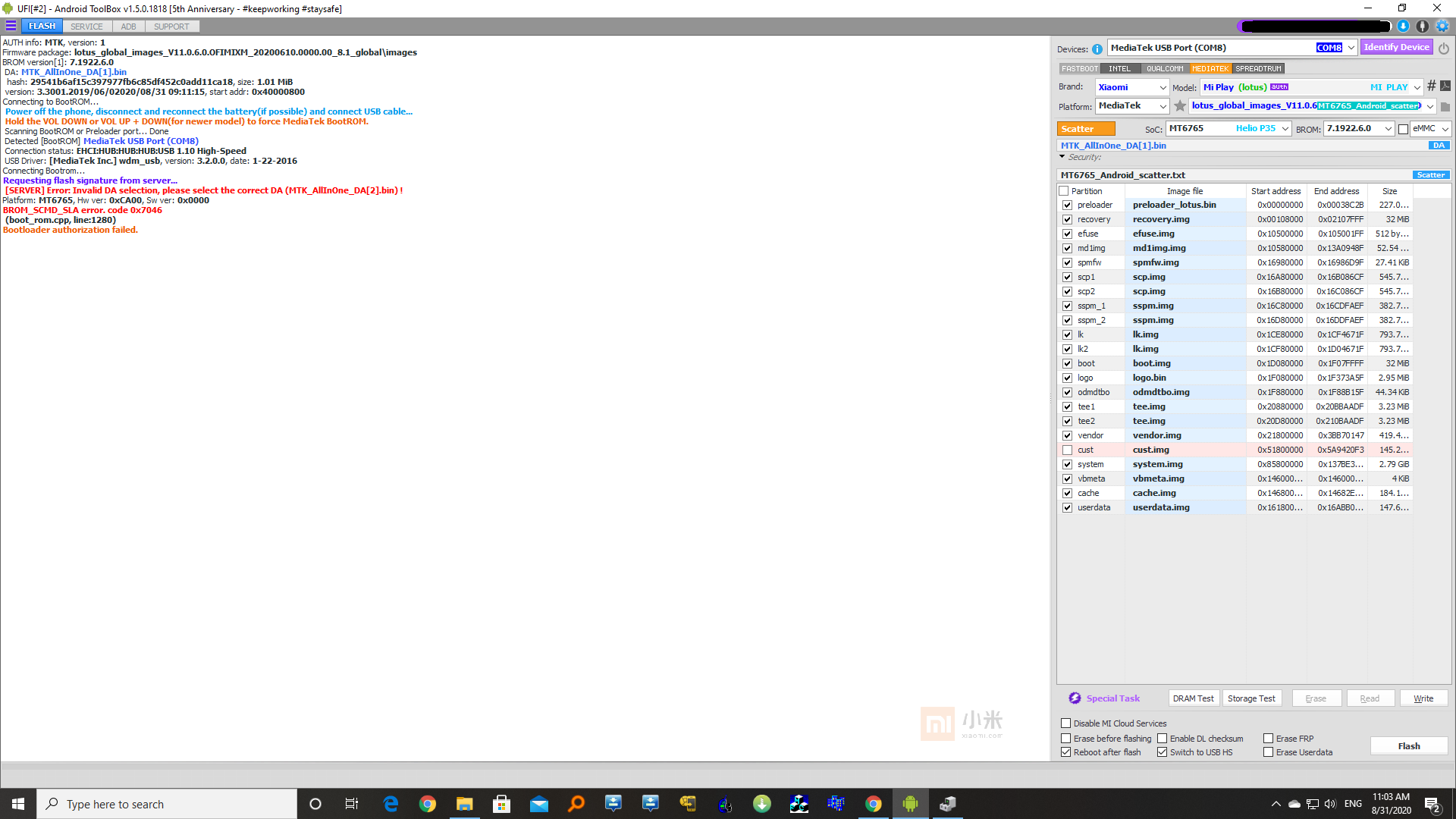Open the notification center icon

1432,804
